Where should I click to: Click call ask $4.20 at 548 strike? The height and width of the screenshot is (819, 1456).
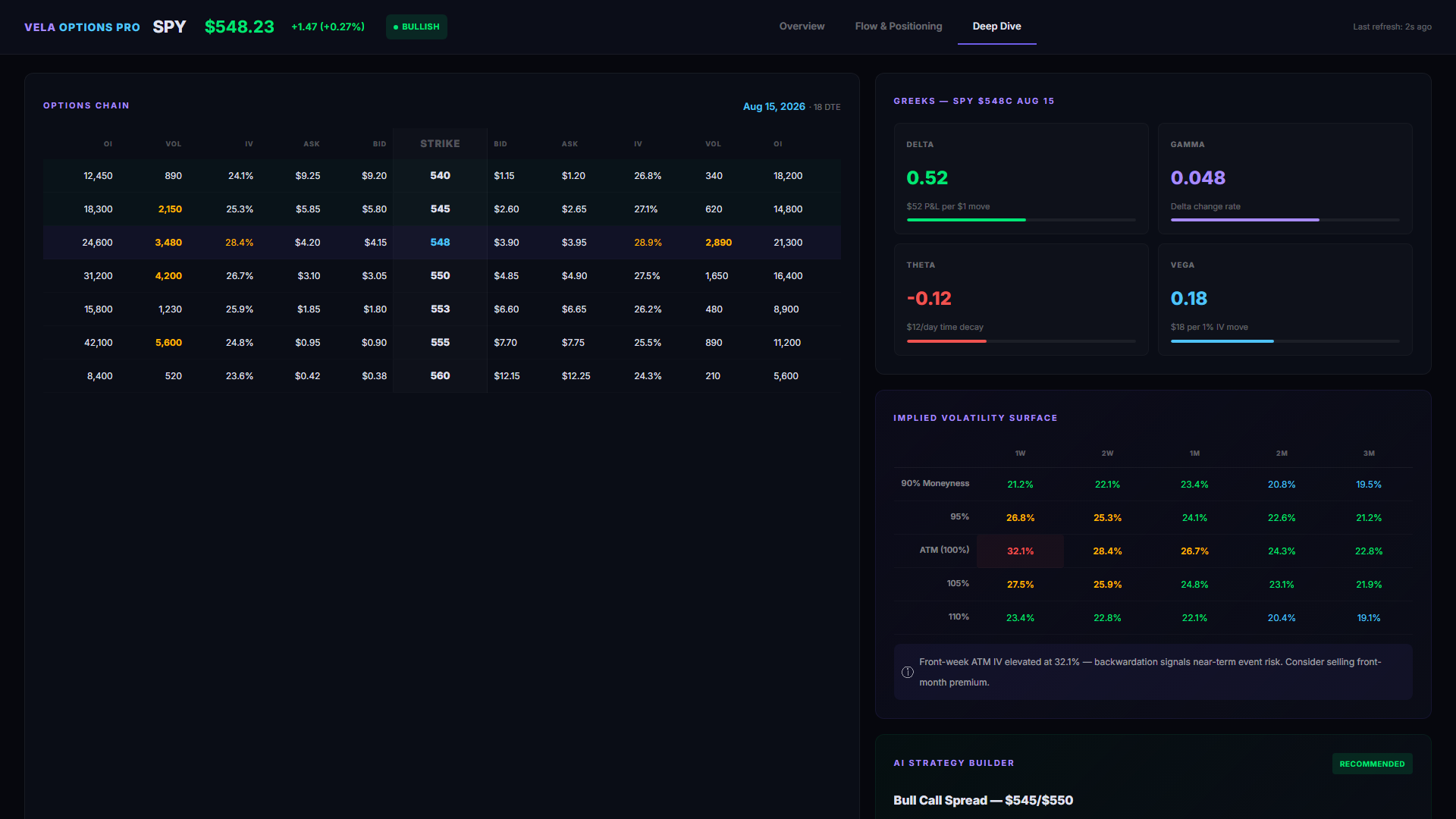pyautogui.click(x=307, y=242)
